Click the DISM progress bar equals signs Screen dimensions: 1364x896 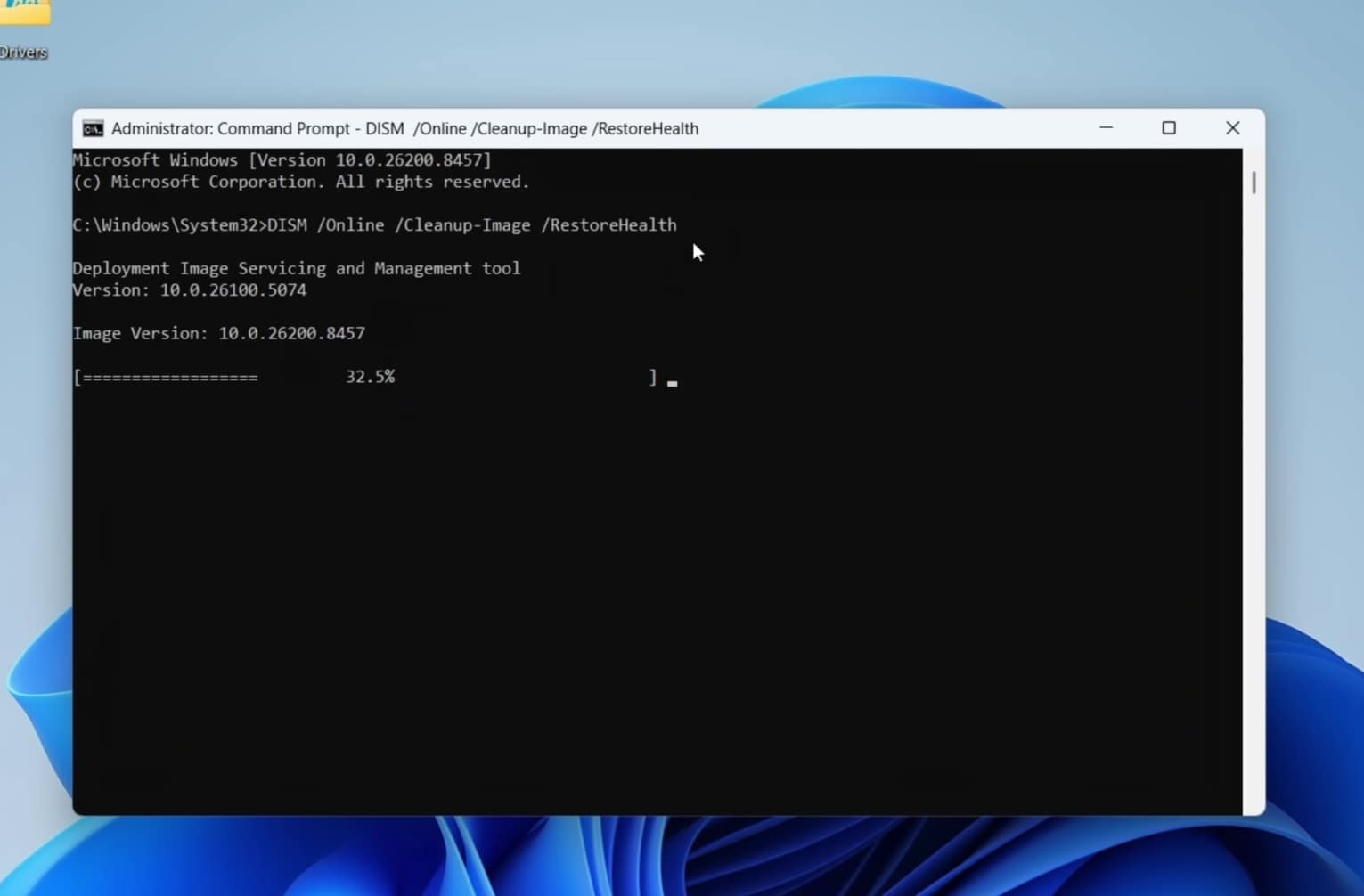[170, 378]
